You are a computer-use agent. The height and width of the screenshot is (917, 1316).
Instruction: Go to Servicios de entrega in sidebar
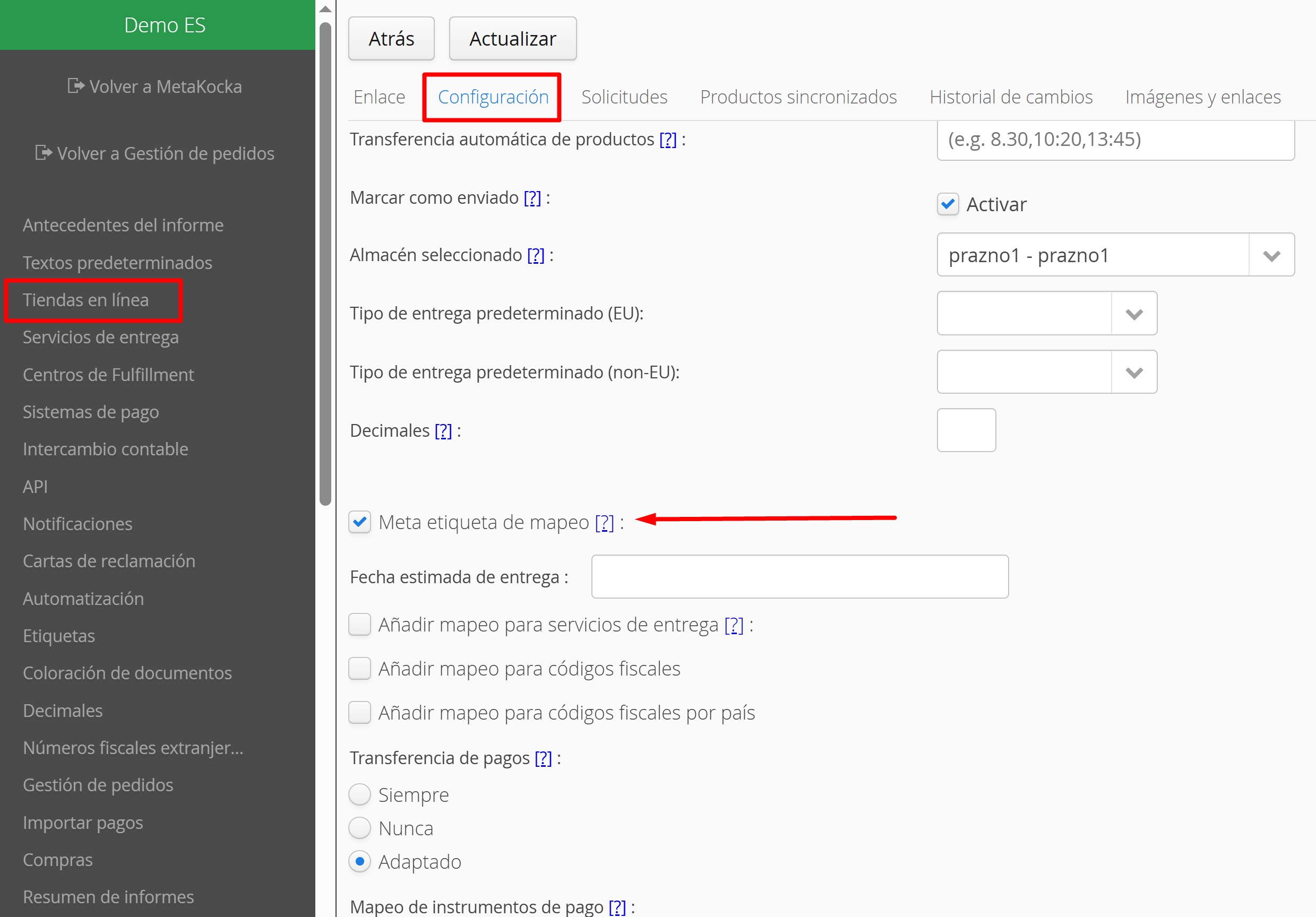[100, 337]
